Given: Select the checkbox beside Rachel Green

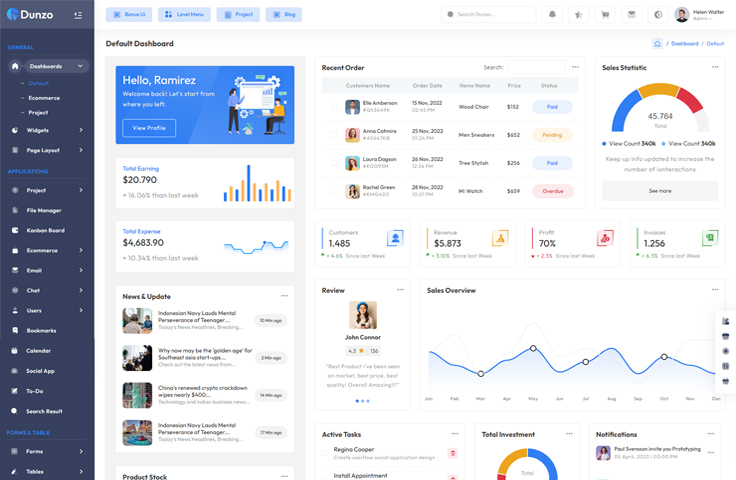Looking at the screenshot, I should (333, 191).
